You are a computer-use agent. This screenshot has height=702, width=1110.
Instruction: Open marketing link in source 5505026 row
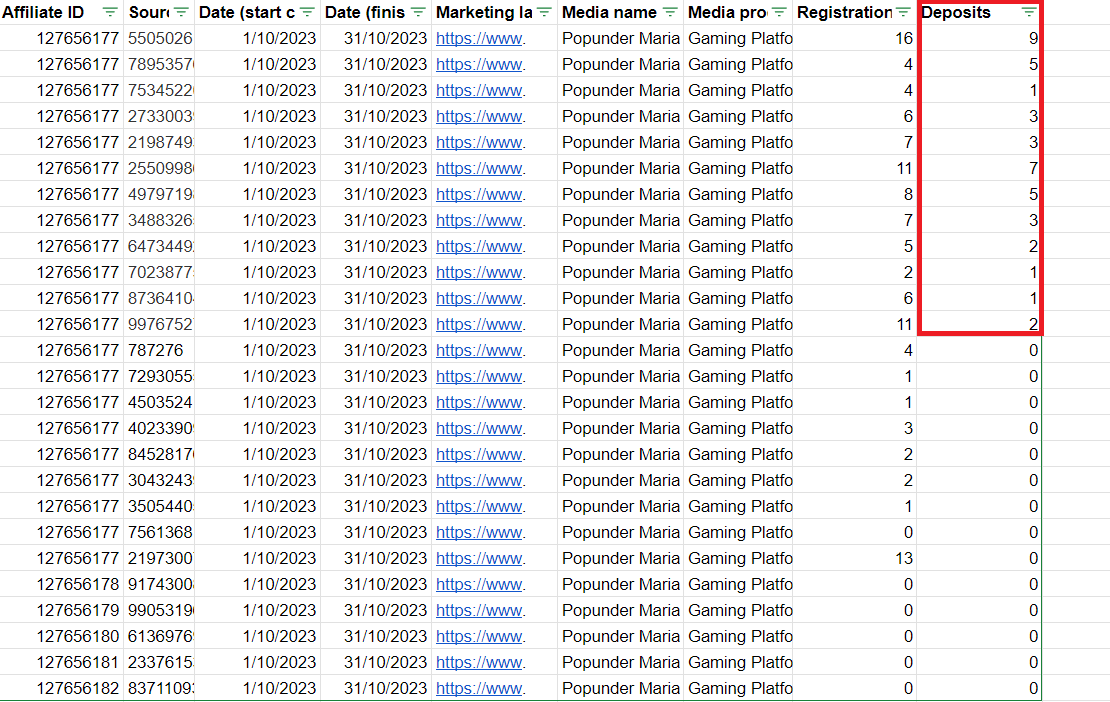(479, 39)
